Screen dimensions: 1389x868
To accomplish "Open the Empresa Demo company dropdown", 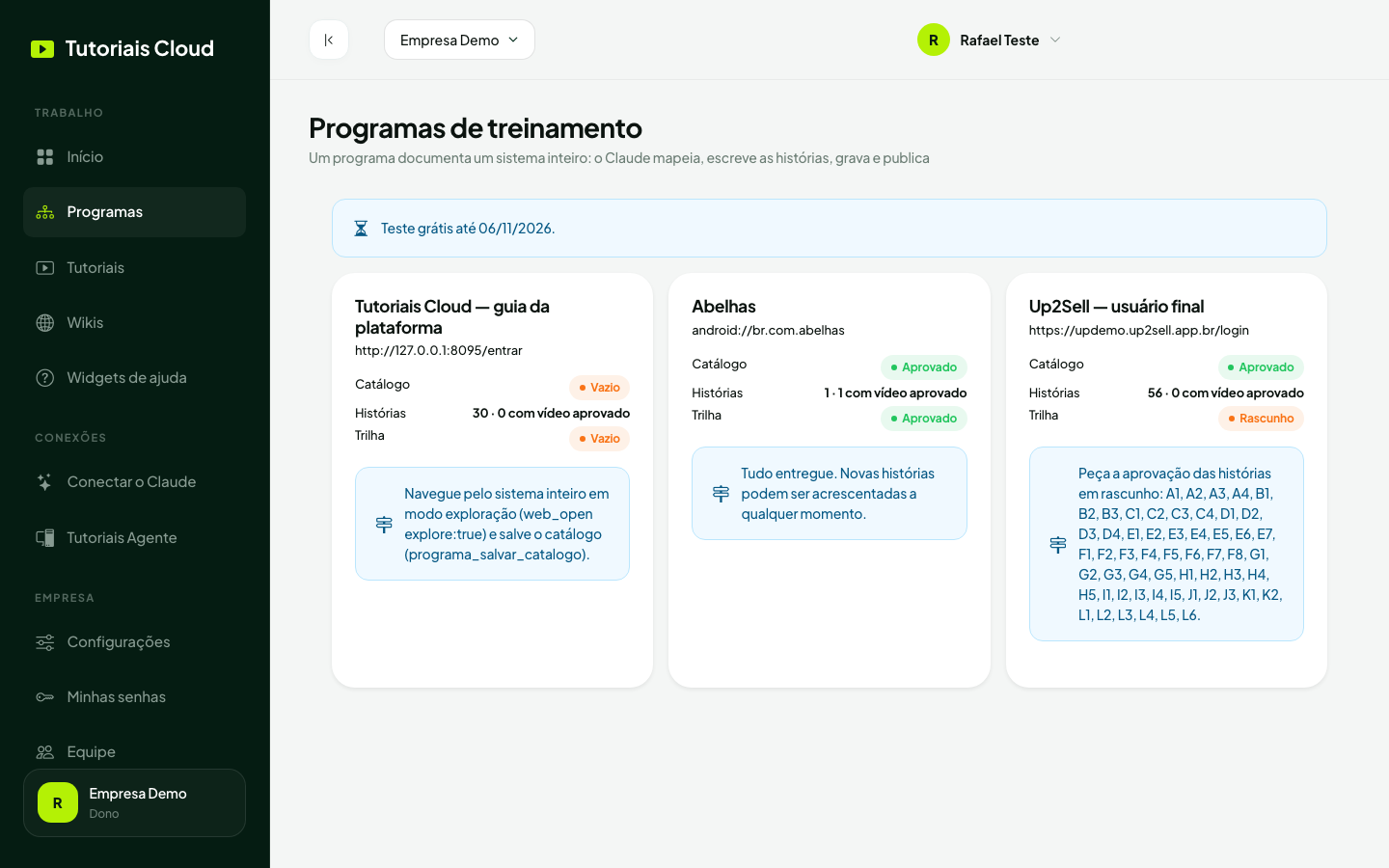I will (459, 40).
